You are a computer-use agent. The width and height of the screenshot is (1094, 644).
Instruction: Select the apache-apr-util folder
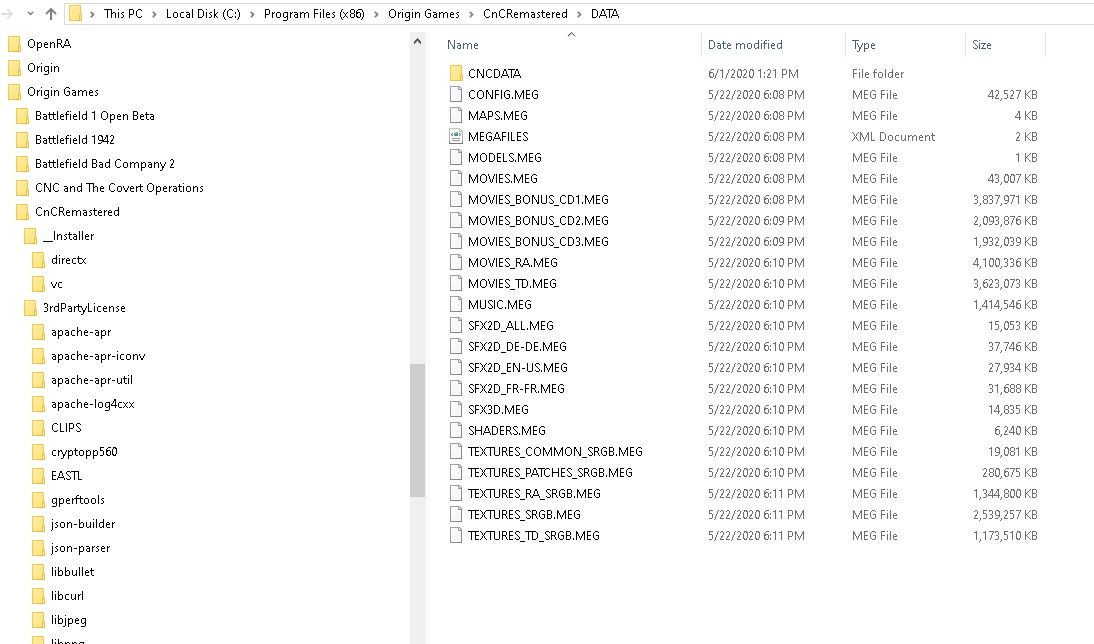91,380
